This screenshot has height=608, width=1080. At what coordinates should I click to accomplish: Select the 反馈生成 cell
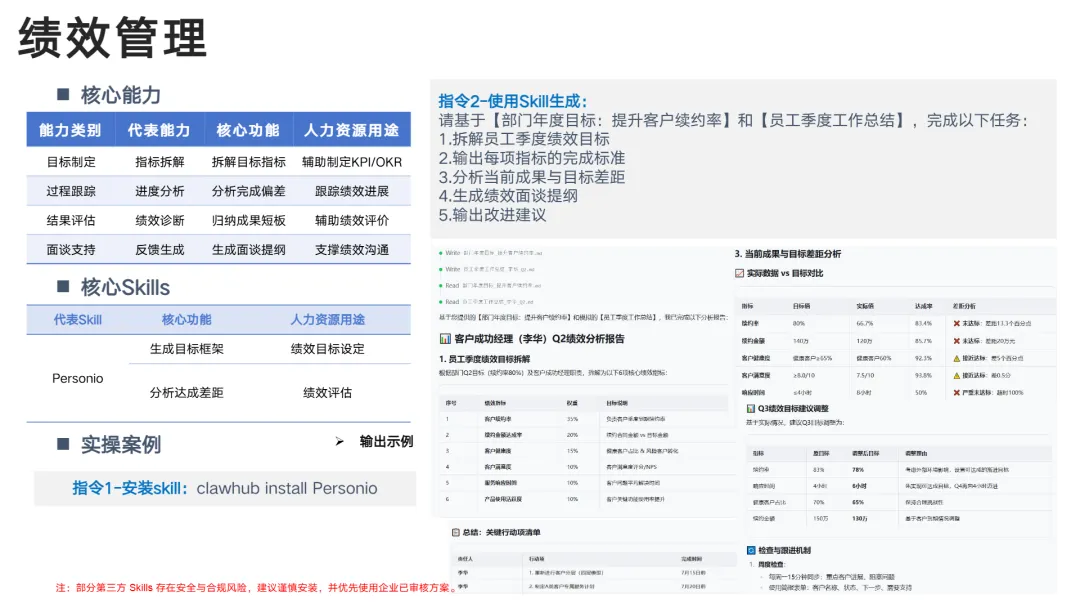(160, 250)
